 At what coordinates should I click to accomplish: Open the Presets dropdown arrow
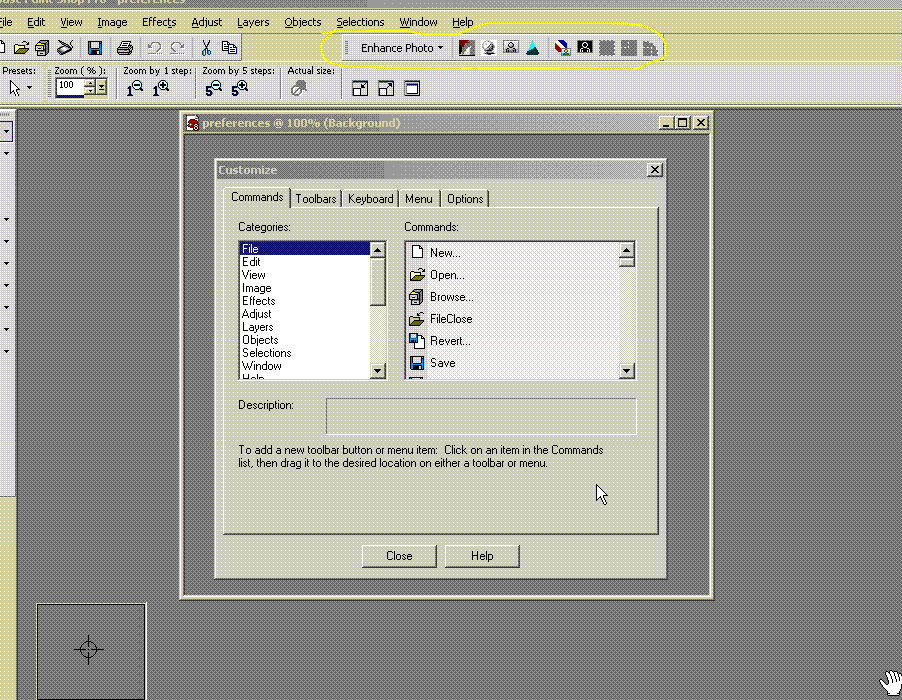29,88
